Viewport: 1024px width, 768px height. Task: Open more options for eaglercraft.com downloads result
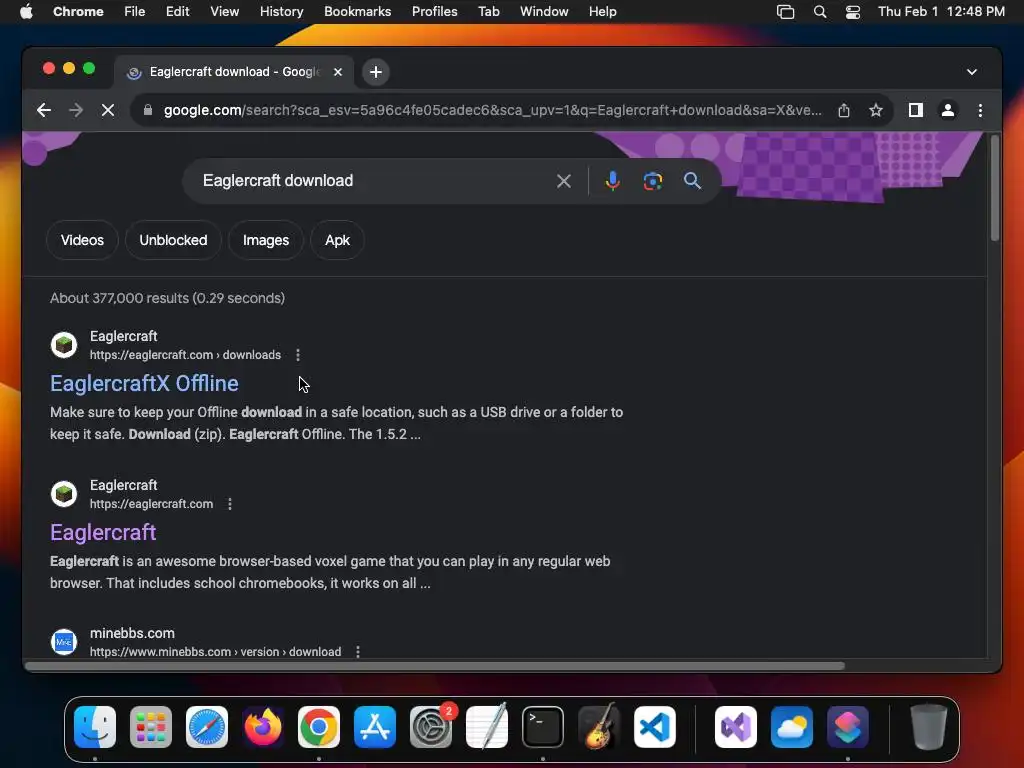coord(298,355)
